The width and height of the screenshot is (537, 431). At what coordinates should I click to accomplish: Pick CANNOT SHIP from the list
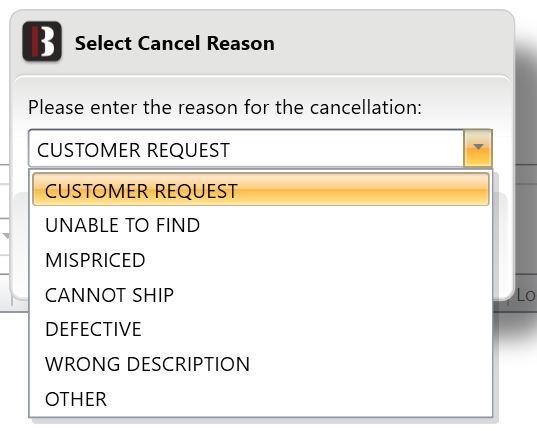(261, 295)
